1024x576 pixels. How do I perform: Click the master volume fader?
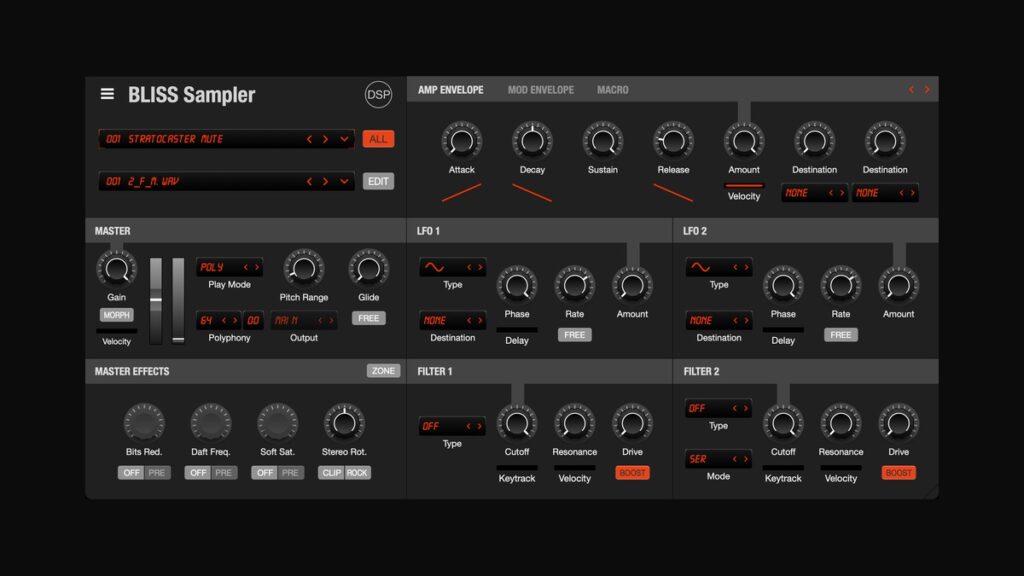156,300
